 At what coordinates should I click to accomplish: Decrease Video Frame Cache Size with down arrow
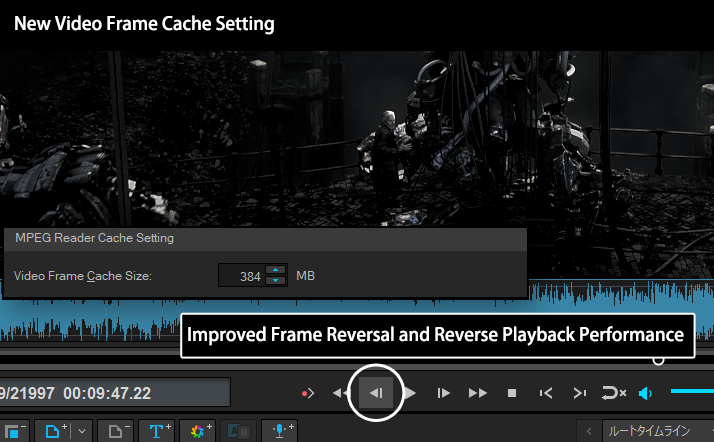(275, 280)
